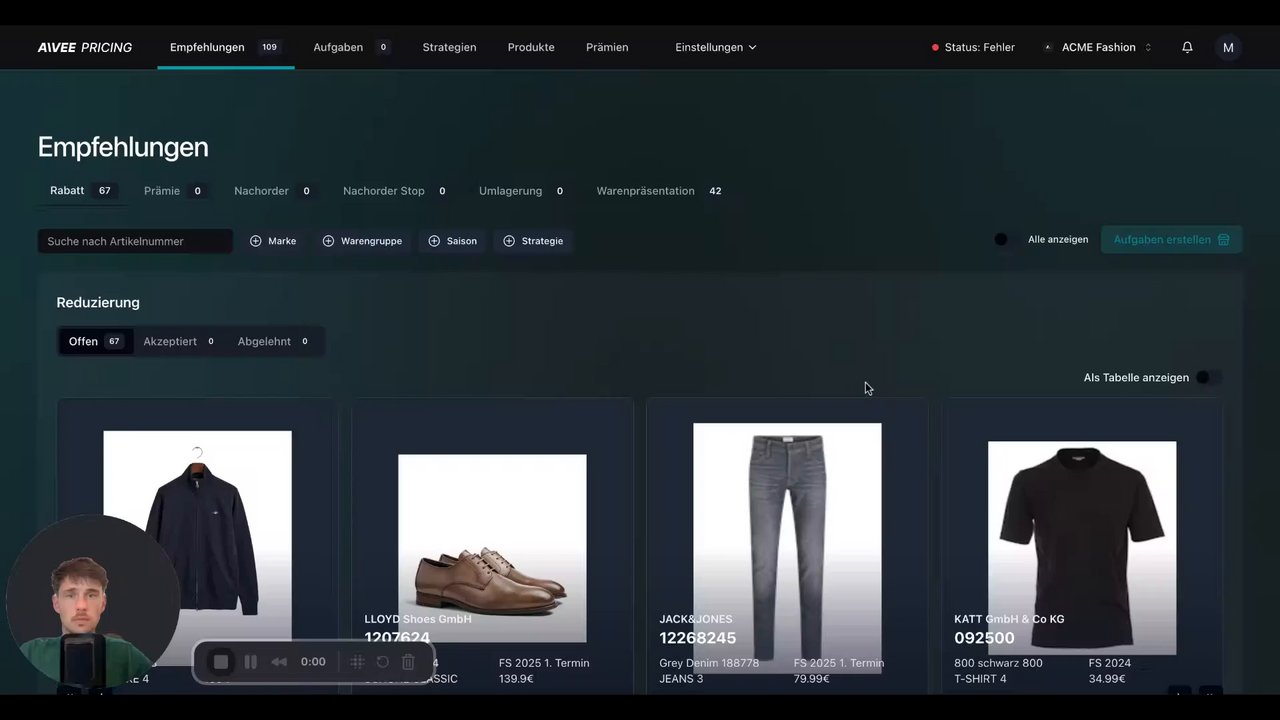Click FS 2024 season on KATT card
The image size is (1280, 720).
pyautogui.click(x=1110, y=663)
